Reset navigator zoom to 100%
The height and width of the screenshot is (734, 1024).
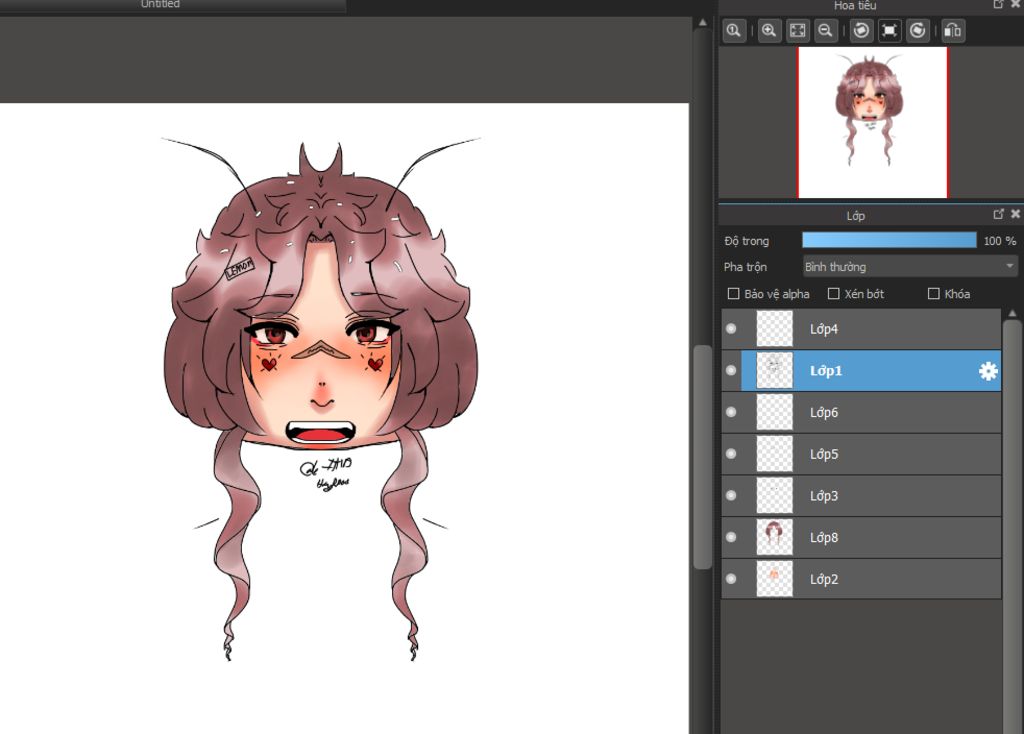[734, 31]
